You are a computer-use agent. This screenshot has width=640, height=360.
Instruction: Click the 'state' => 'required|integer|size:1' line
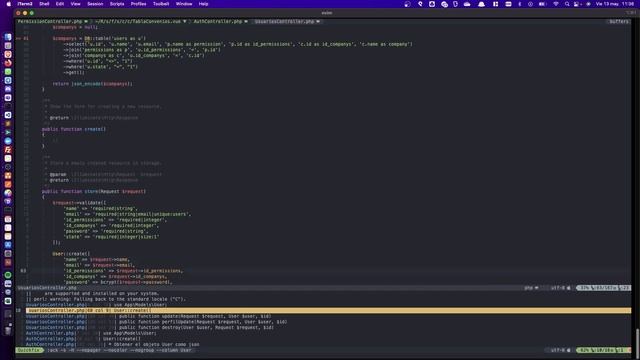[111, 236]
